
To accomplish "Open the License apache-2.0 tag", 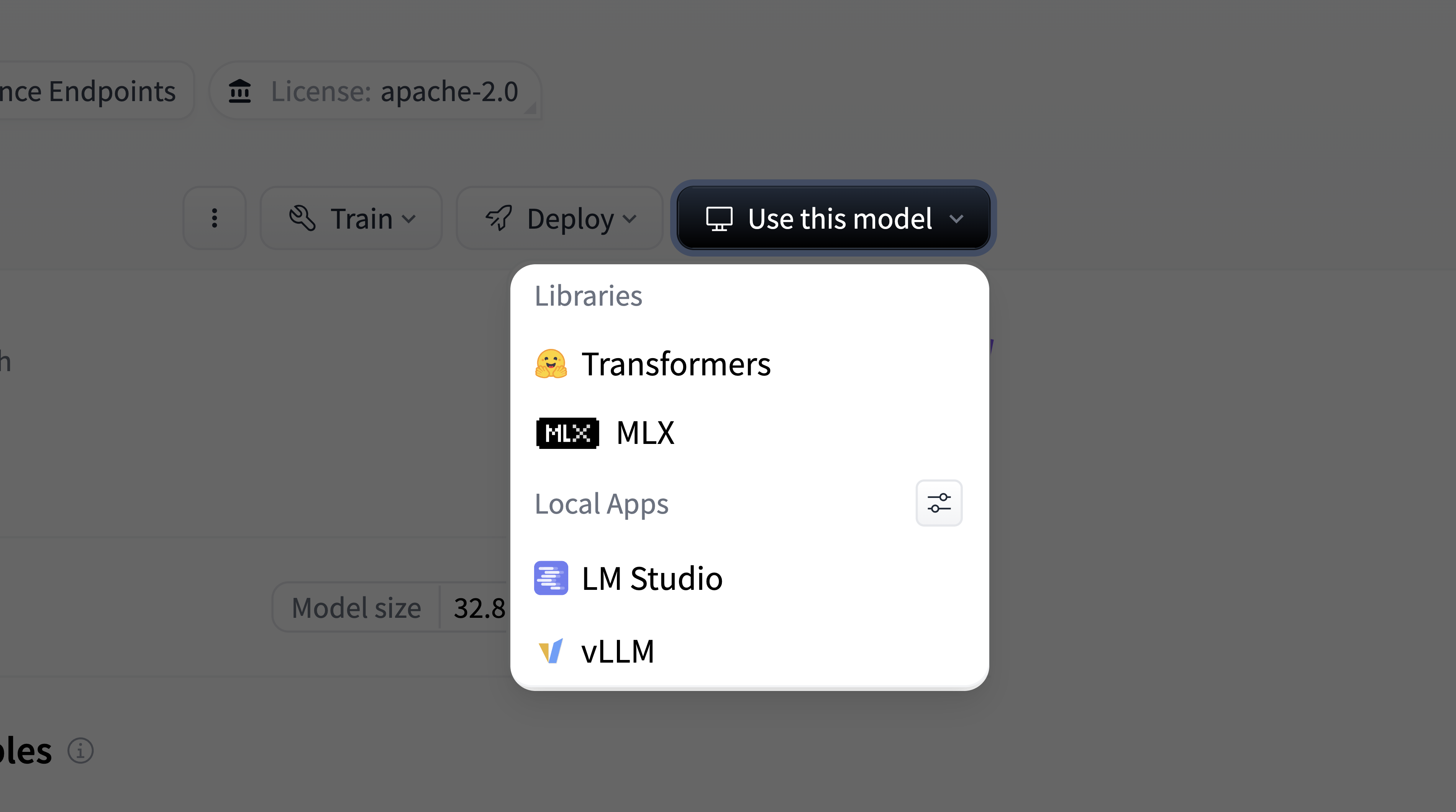I will point(375,91).
